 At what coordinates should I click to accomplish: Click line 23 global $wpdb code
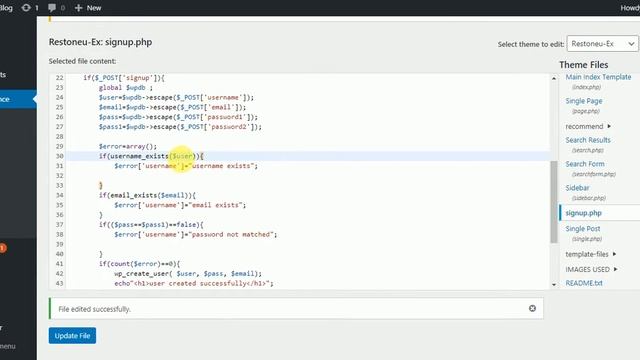[x=125, y=88]
